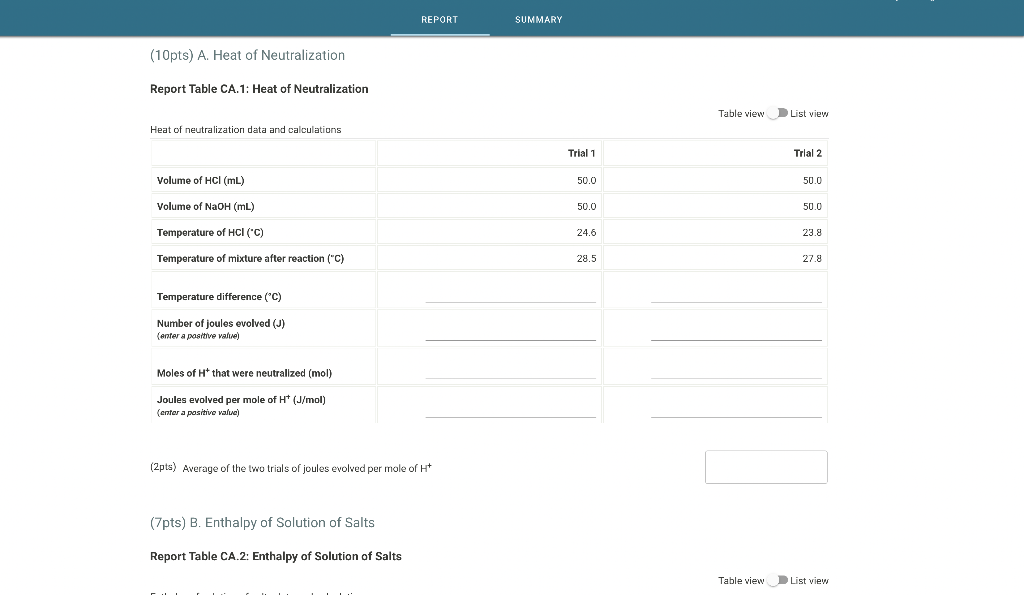Switch to the SUMMARY tab
Screen dimensions: 1024x595
pos(538,19)
